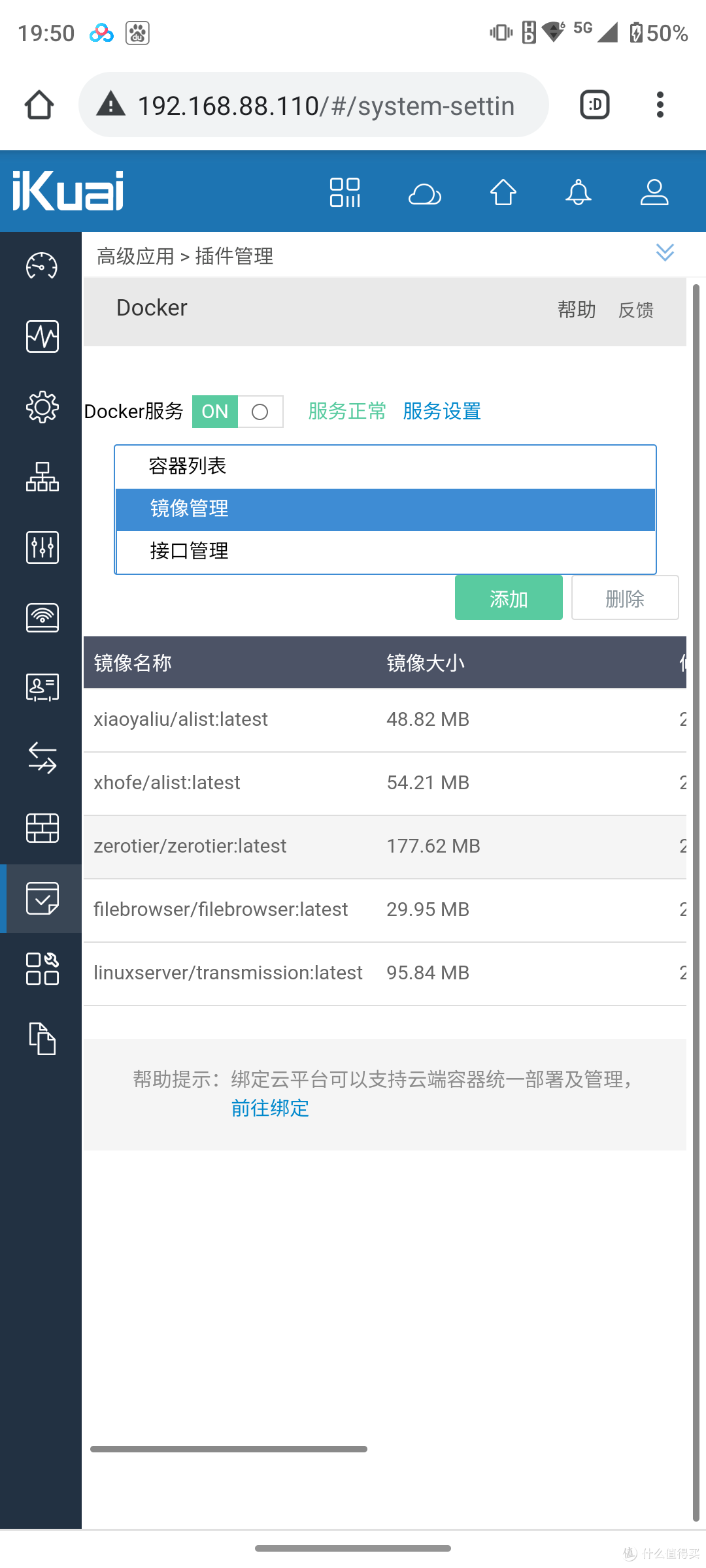Open the cloud service icon in top bar
Image resolution: width=706 pixels, height=1568 pixels.
[x=426, y=191]
